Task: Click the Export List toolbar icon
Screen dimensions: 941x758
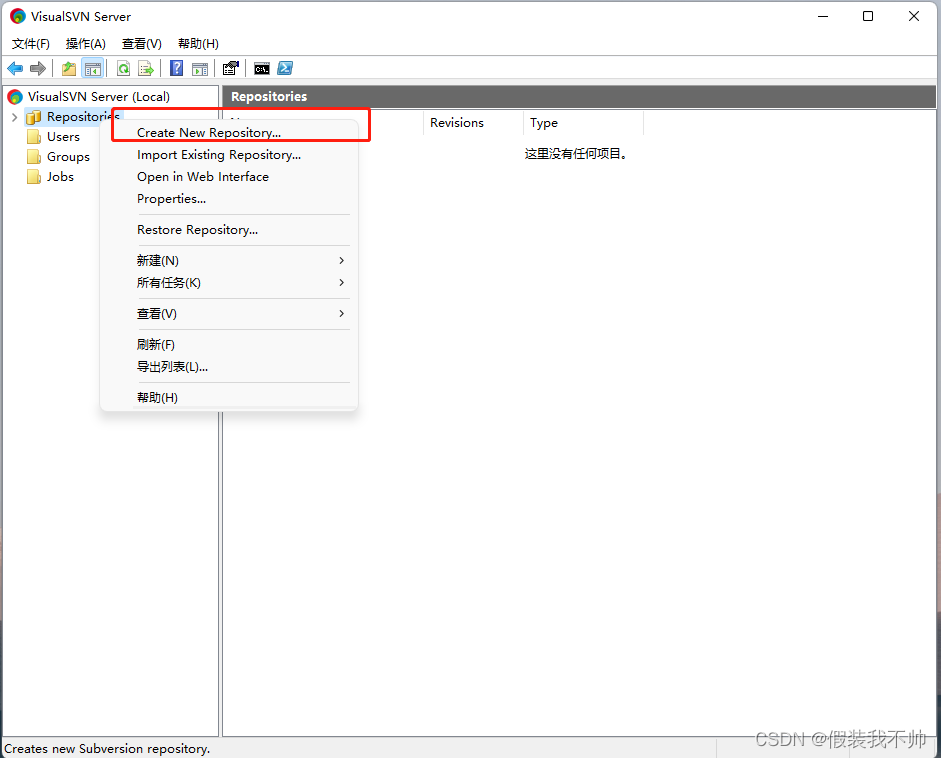Action: point(146,68)
